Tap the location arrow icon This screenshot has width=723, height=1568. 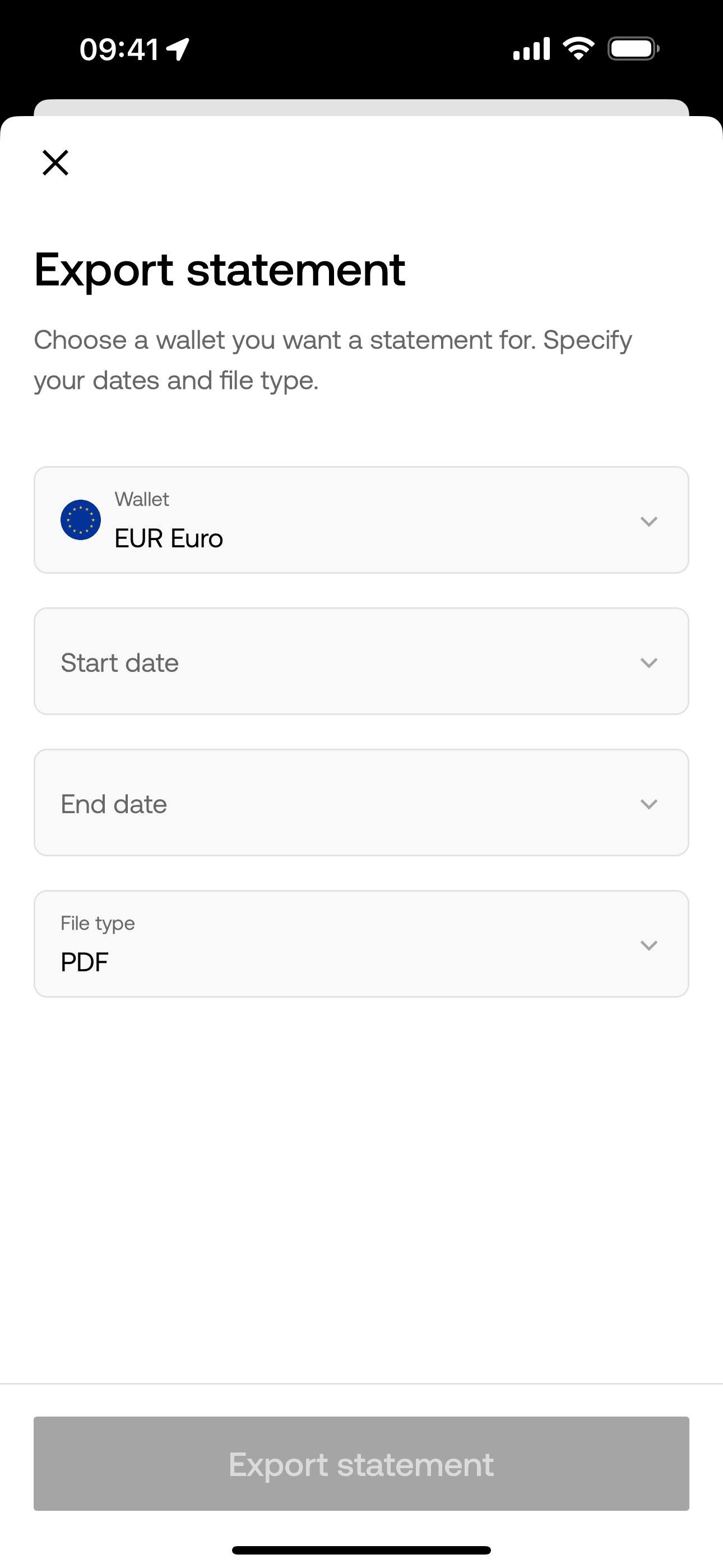click(x=178, y=49)
